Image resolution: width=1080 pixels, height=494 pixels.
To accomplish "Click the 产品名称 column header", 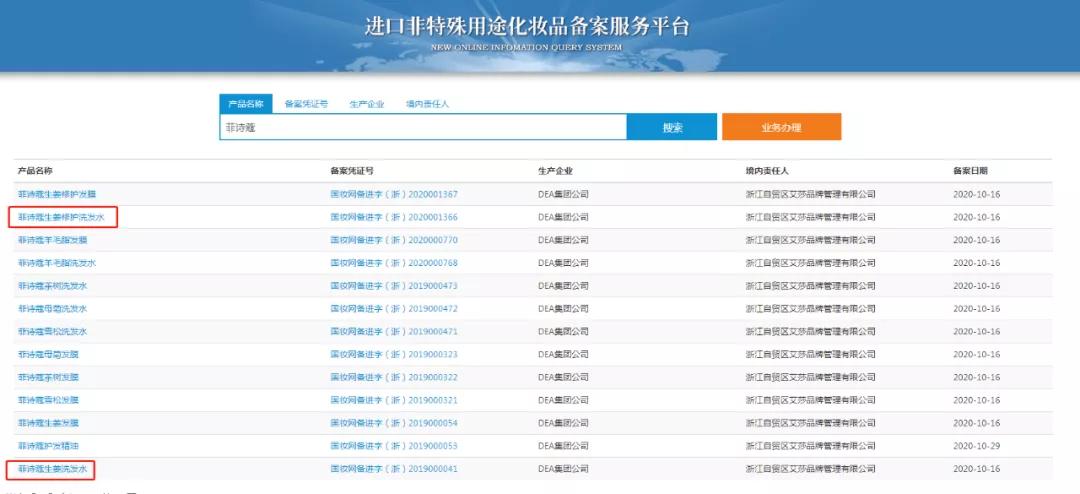I will click(x=35, y=171).
